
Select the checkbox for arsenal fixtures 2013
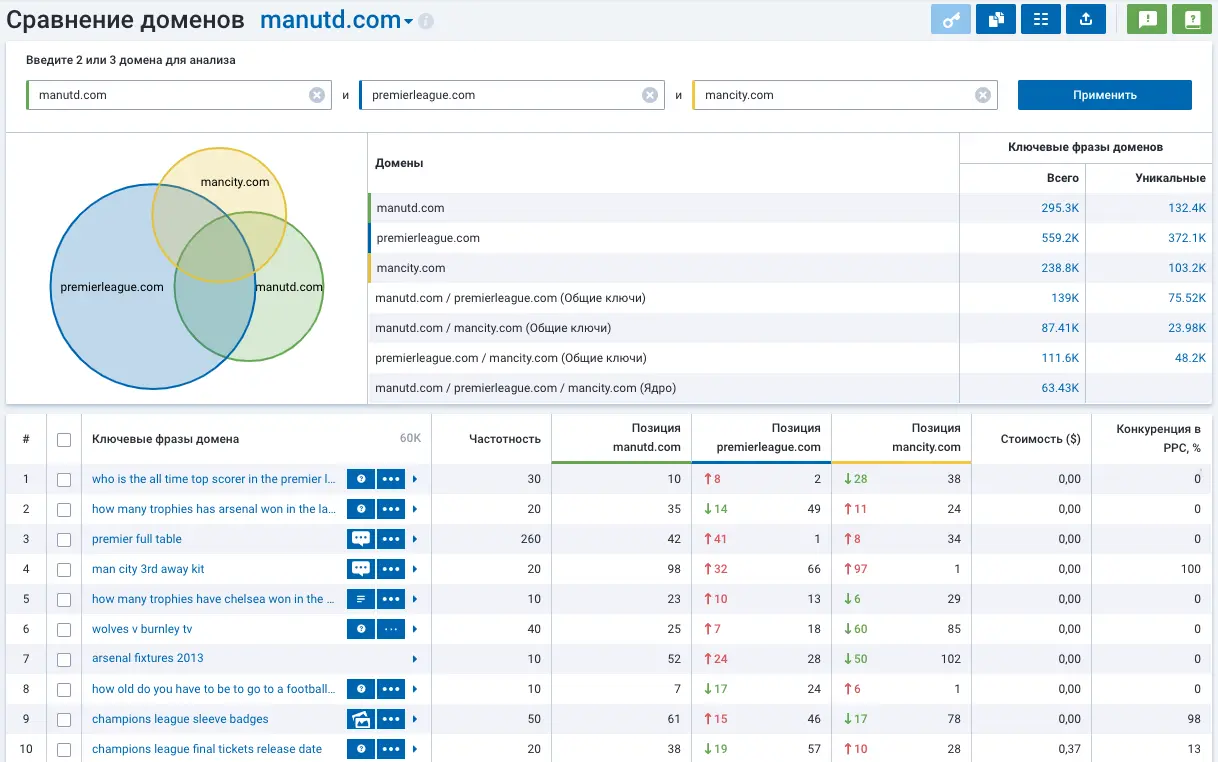[x=64, y=659]
